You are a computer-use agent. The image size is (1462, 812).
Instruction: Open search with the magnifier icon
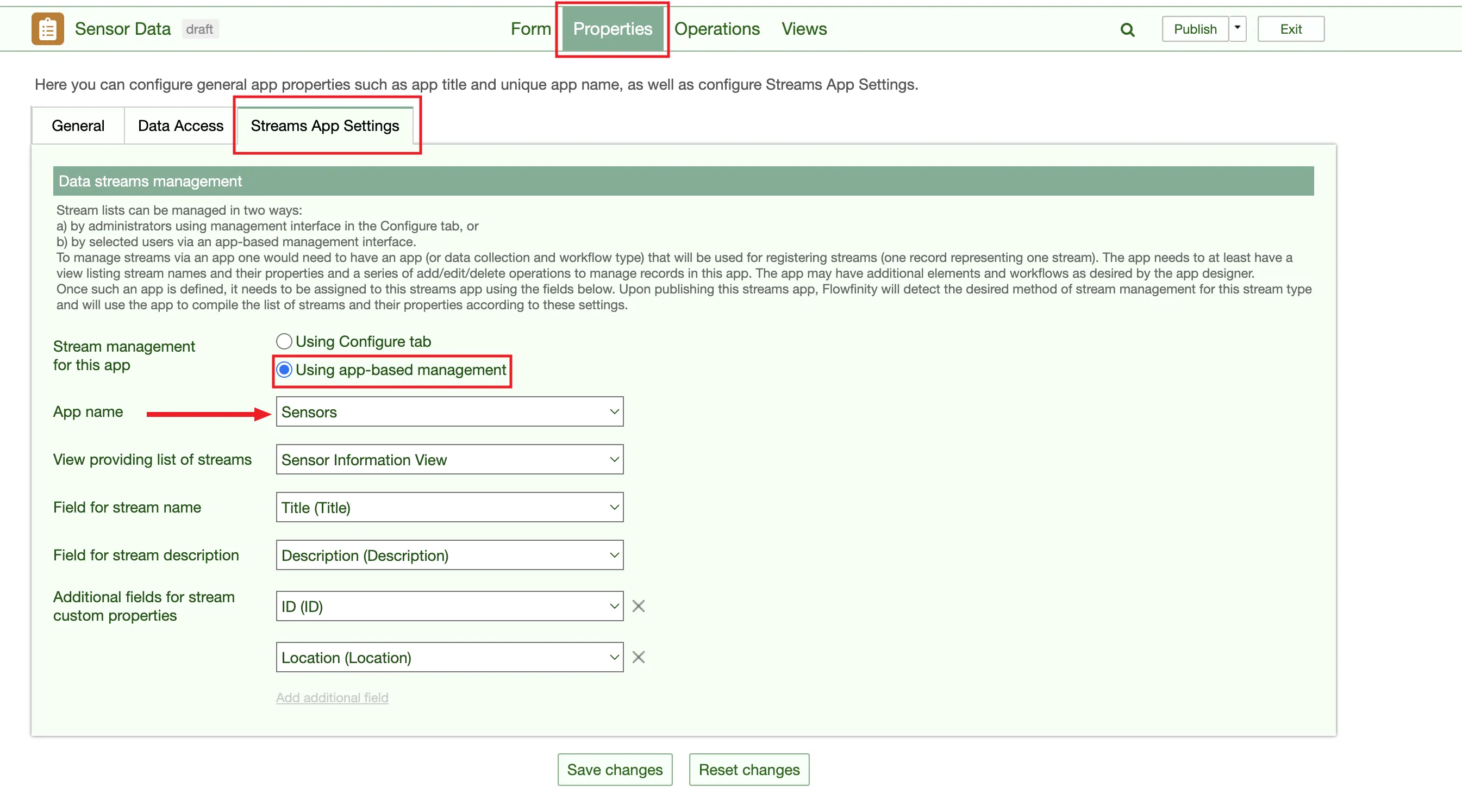[1127, 29]
